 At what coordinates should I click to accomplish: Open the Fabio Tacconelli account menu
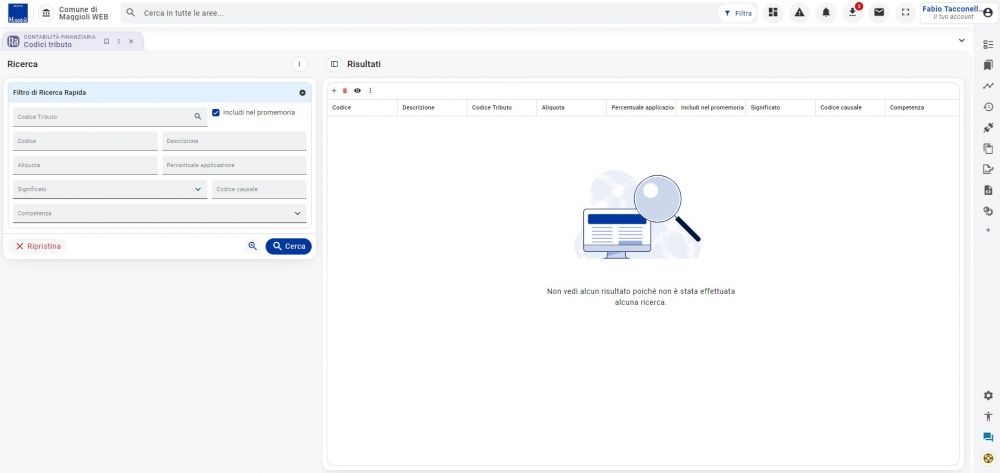[x=958, y=13]
